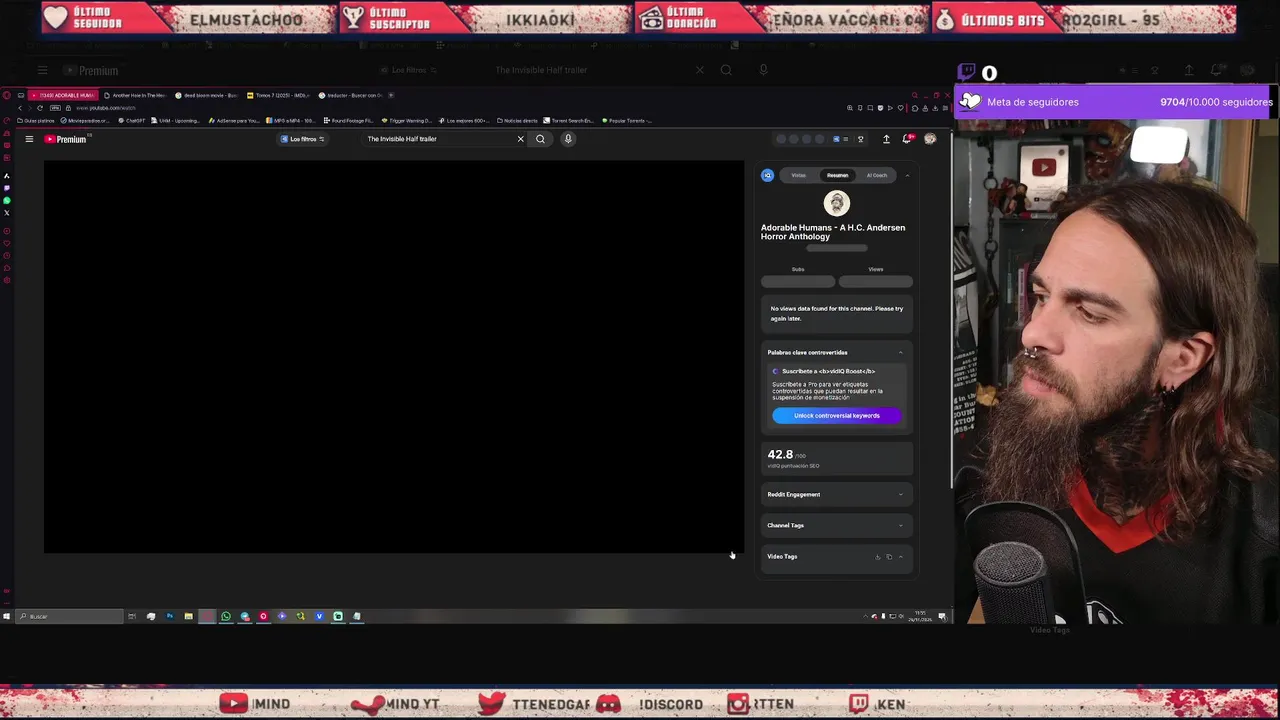The height and width of the screenshot is (720, 1280).
Task: Click Unlock controversial keywords button
Action: (837, 415)
